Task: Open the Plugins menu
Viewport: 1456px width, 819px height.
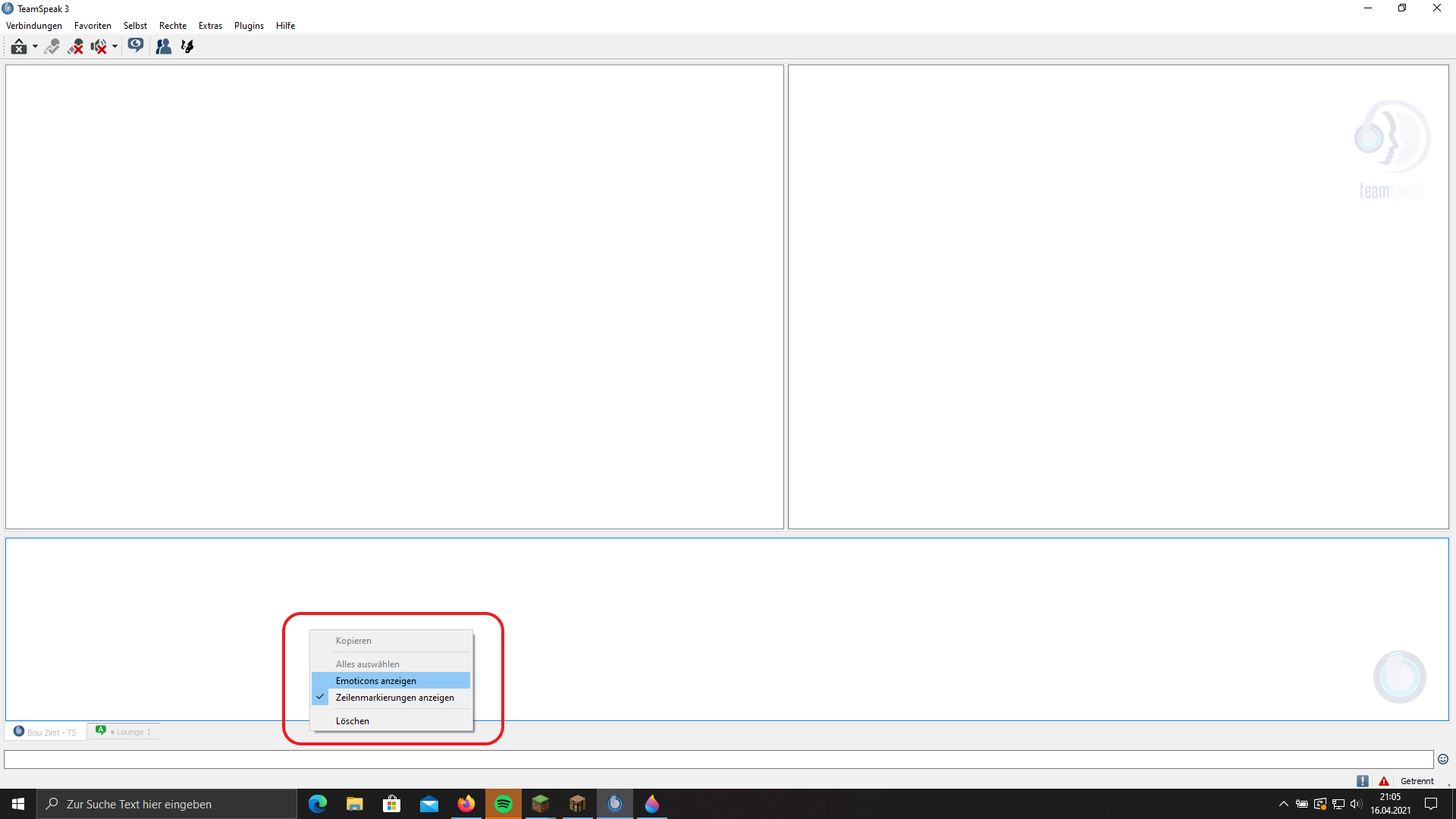Action: coord(249,26)
